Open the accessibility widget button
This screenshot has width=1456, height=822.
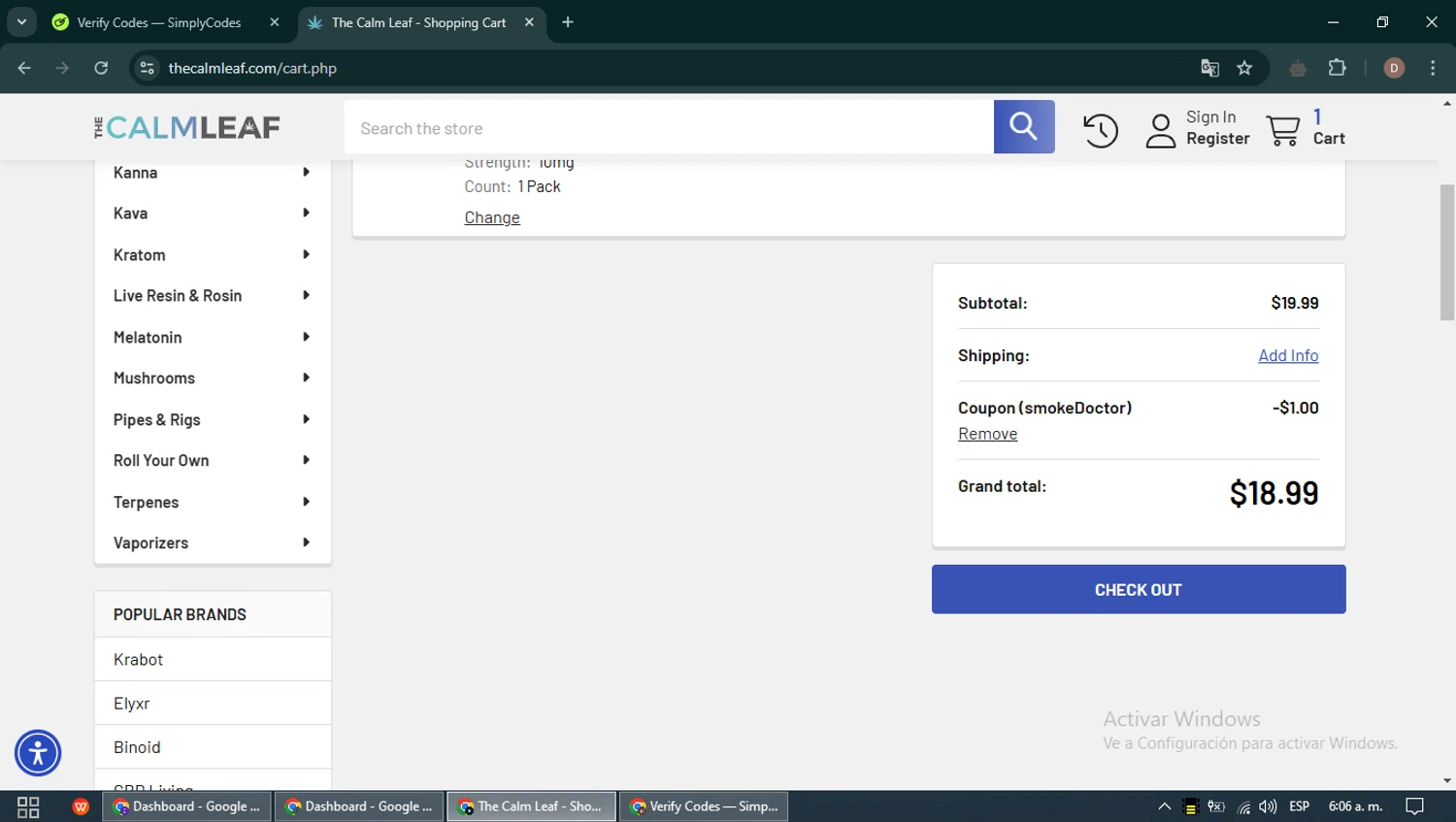click(x=38, y=753)
